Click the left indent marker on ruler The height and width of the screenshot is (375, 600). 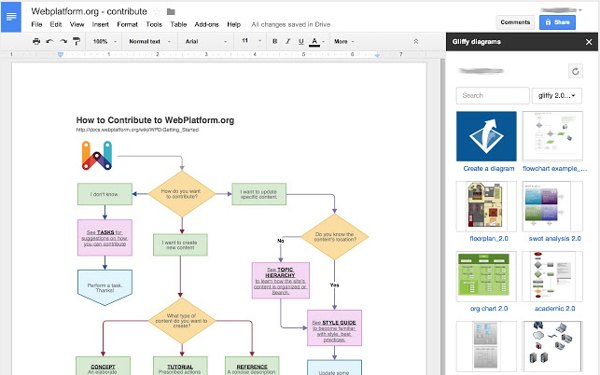pyautogui.click(x=60, y=55)
